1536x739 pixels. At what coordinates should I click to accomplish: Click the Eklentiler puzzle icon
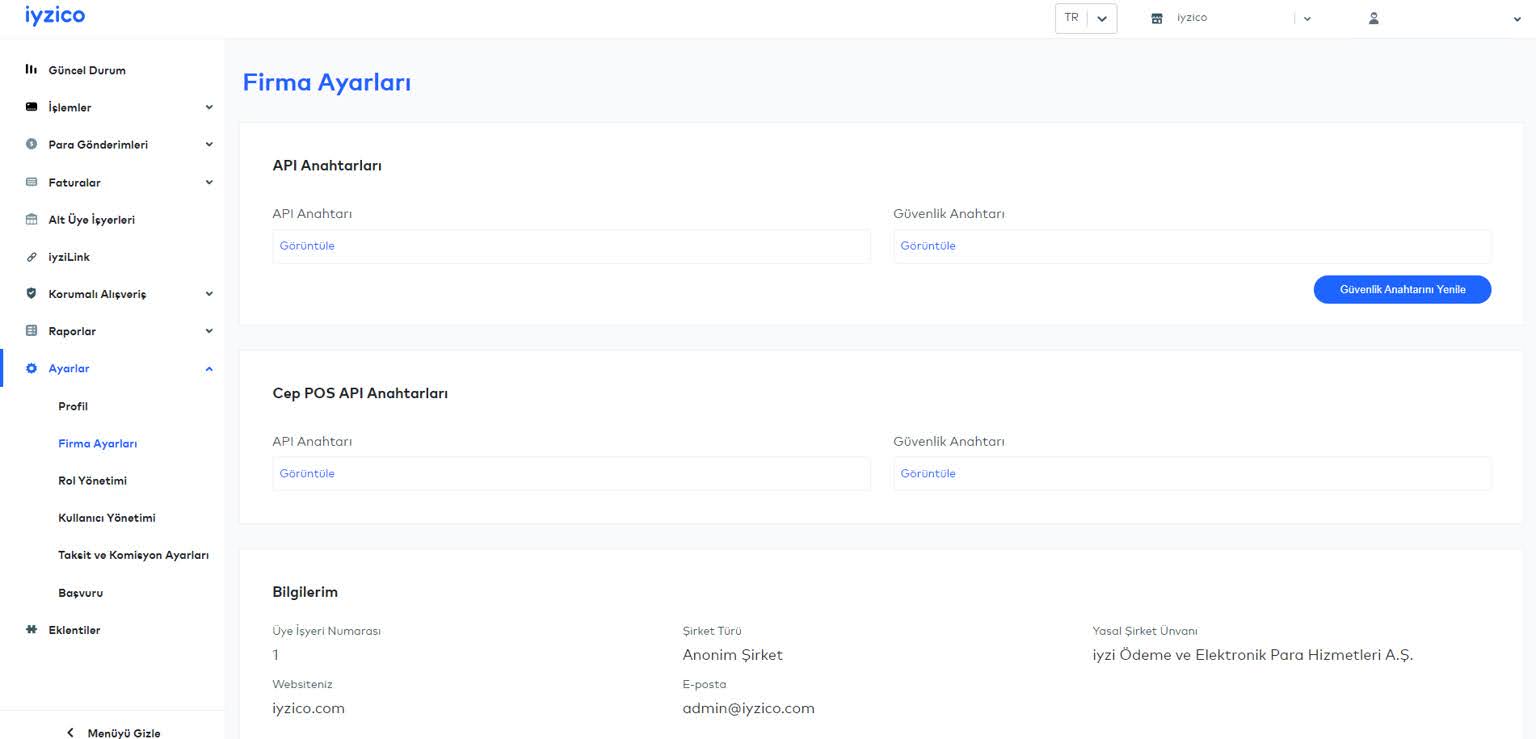click(x=31, y=630)
